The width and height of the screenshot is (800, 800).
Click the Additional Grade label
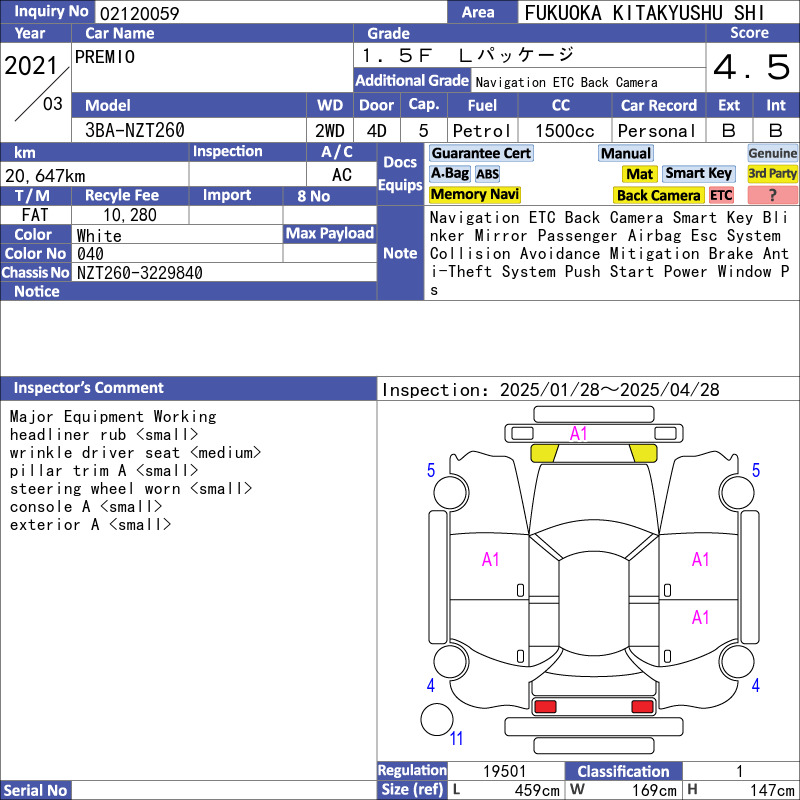[x=412, y=81]
